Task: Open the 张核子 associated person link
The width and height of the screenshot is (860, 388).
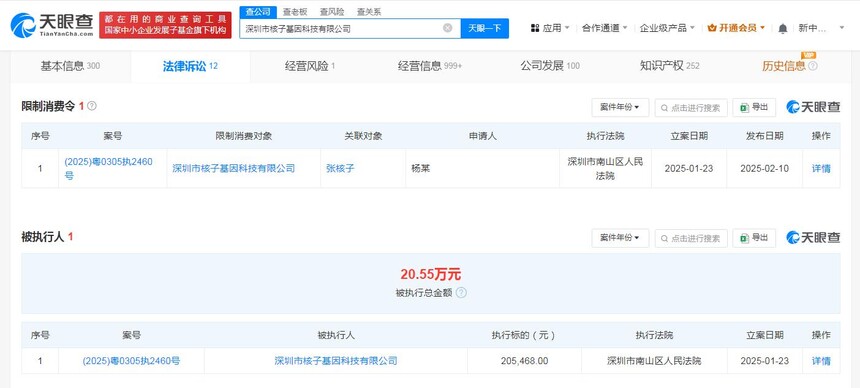Action: (x=340, y=168)
